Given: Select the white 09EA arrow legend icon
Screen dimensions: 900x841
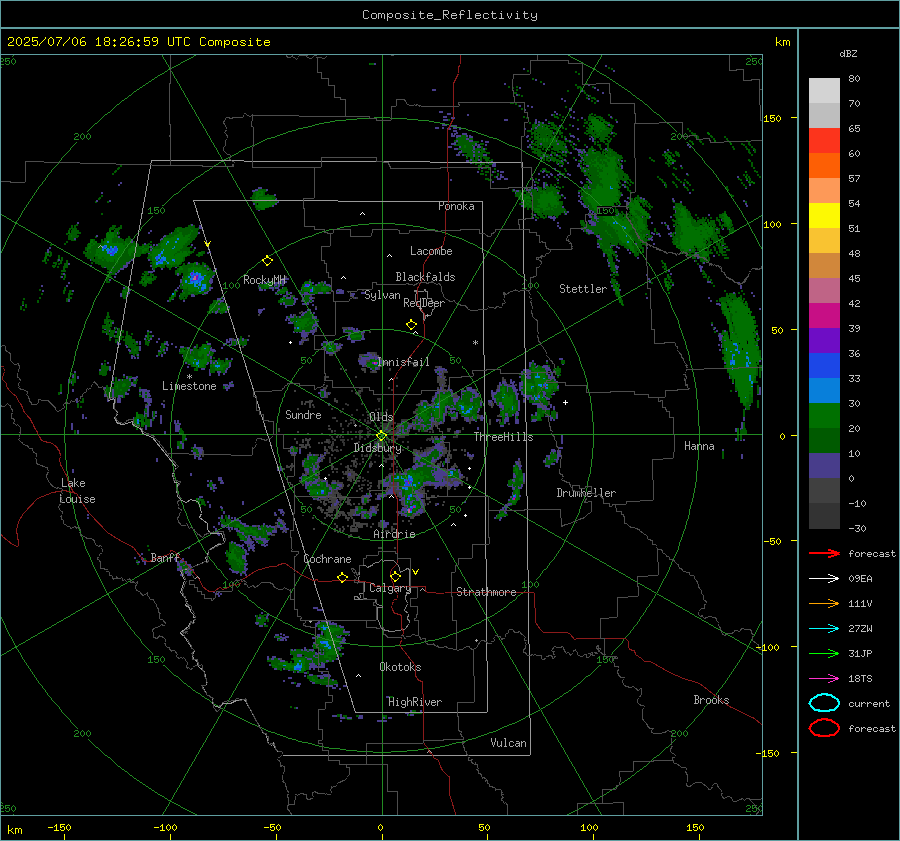Looking at the screenshot, I should pos(824,579).
